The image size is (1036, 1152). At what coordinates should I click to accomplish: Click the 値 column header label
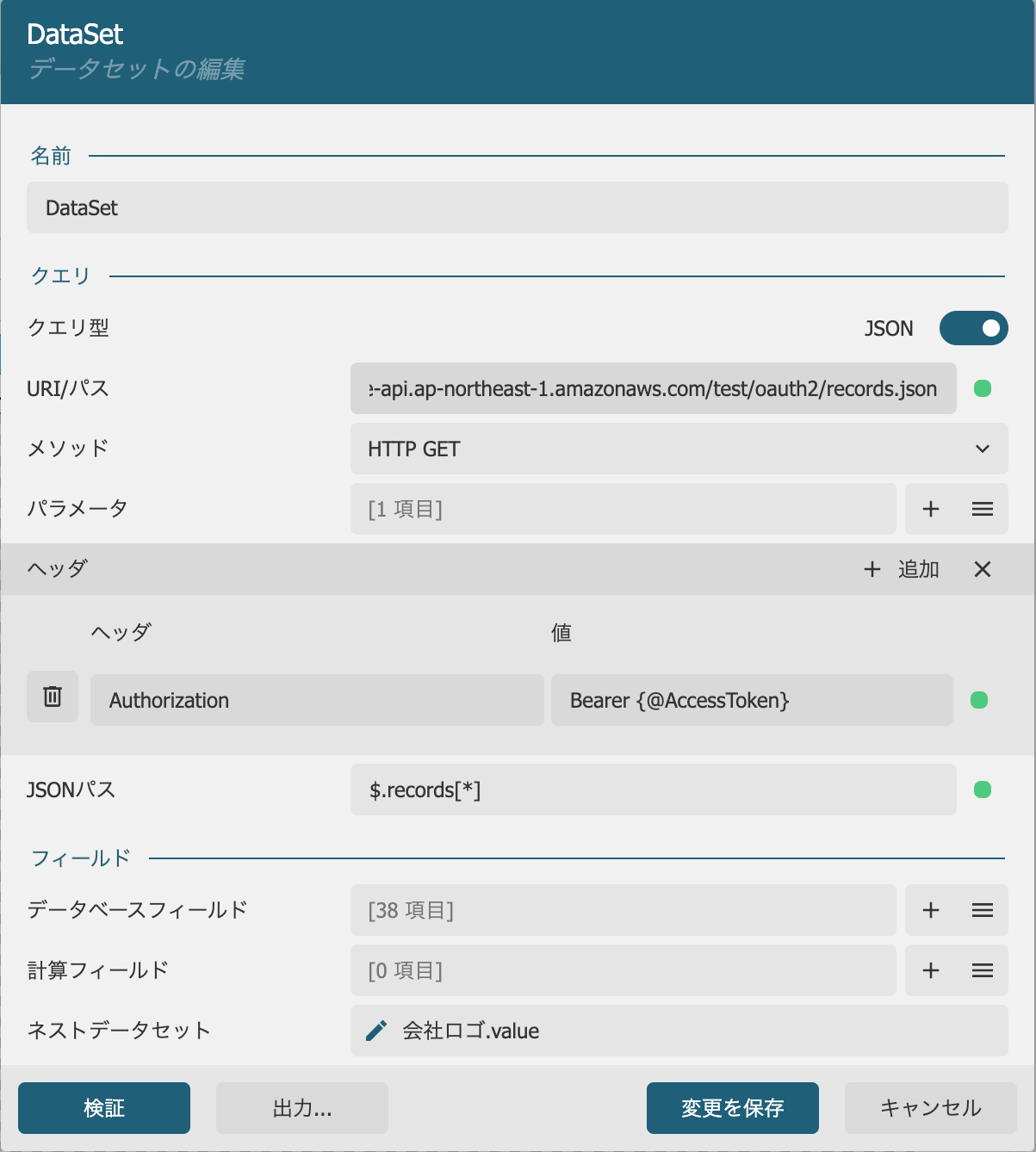(561, 633)
